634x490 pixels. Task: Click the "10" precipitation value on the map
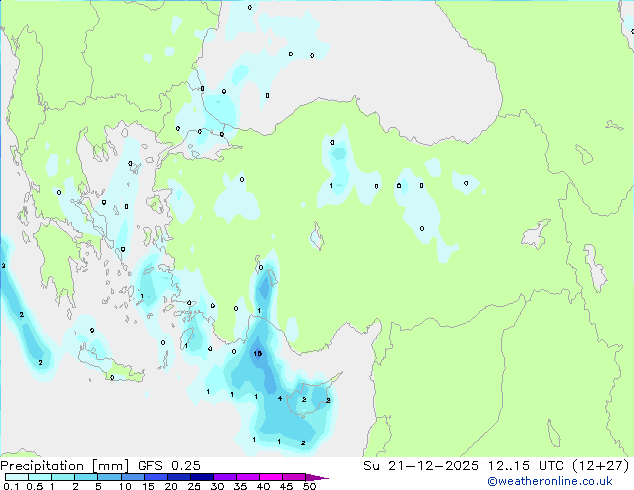258,354
